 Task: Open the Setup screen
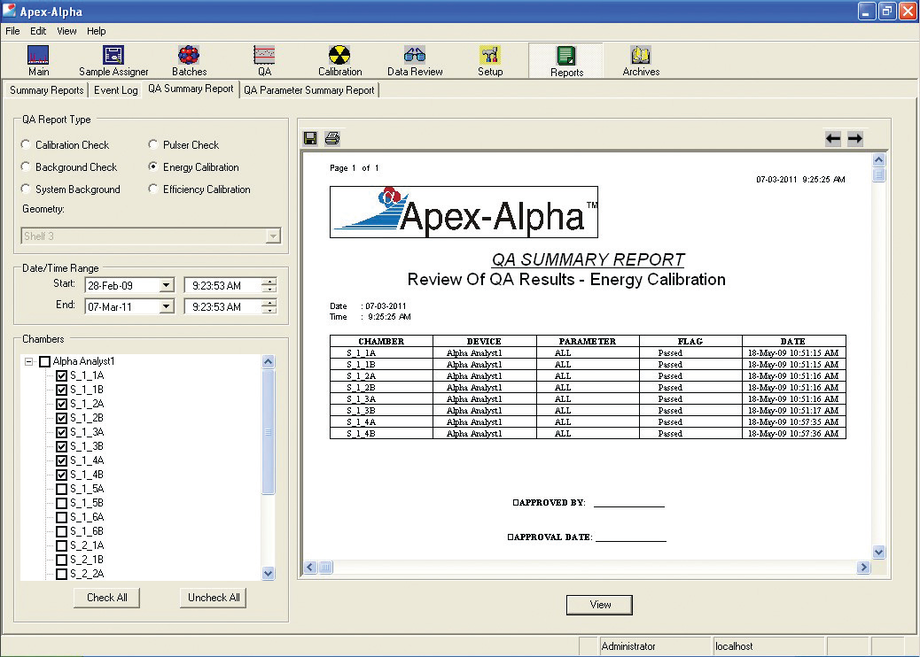pyautogui.click(x=490, y=60)
